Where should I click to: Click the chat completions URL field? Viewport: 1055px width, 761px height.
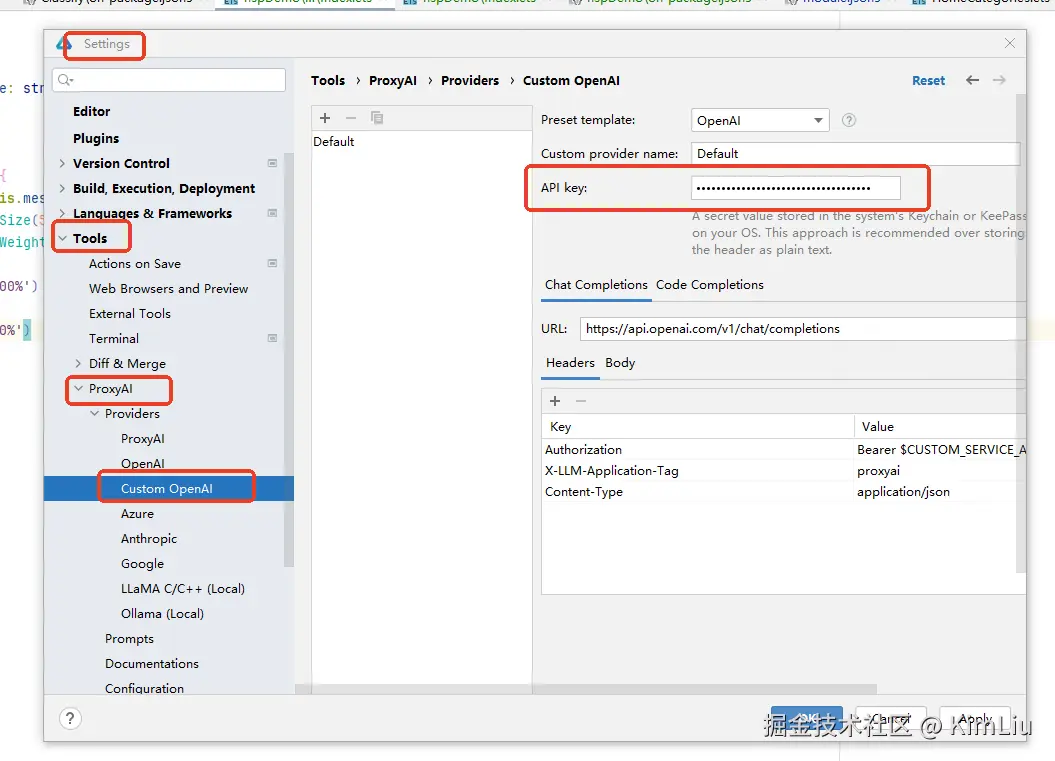[x=802, y=328]
